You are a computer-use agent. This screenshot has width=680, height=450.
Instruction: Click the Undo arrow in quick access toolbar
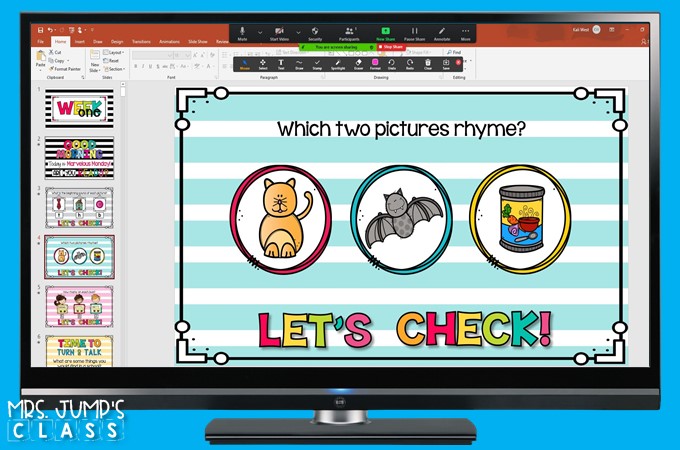[50, 30]
